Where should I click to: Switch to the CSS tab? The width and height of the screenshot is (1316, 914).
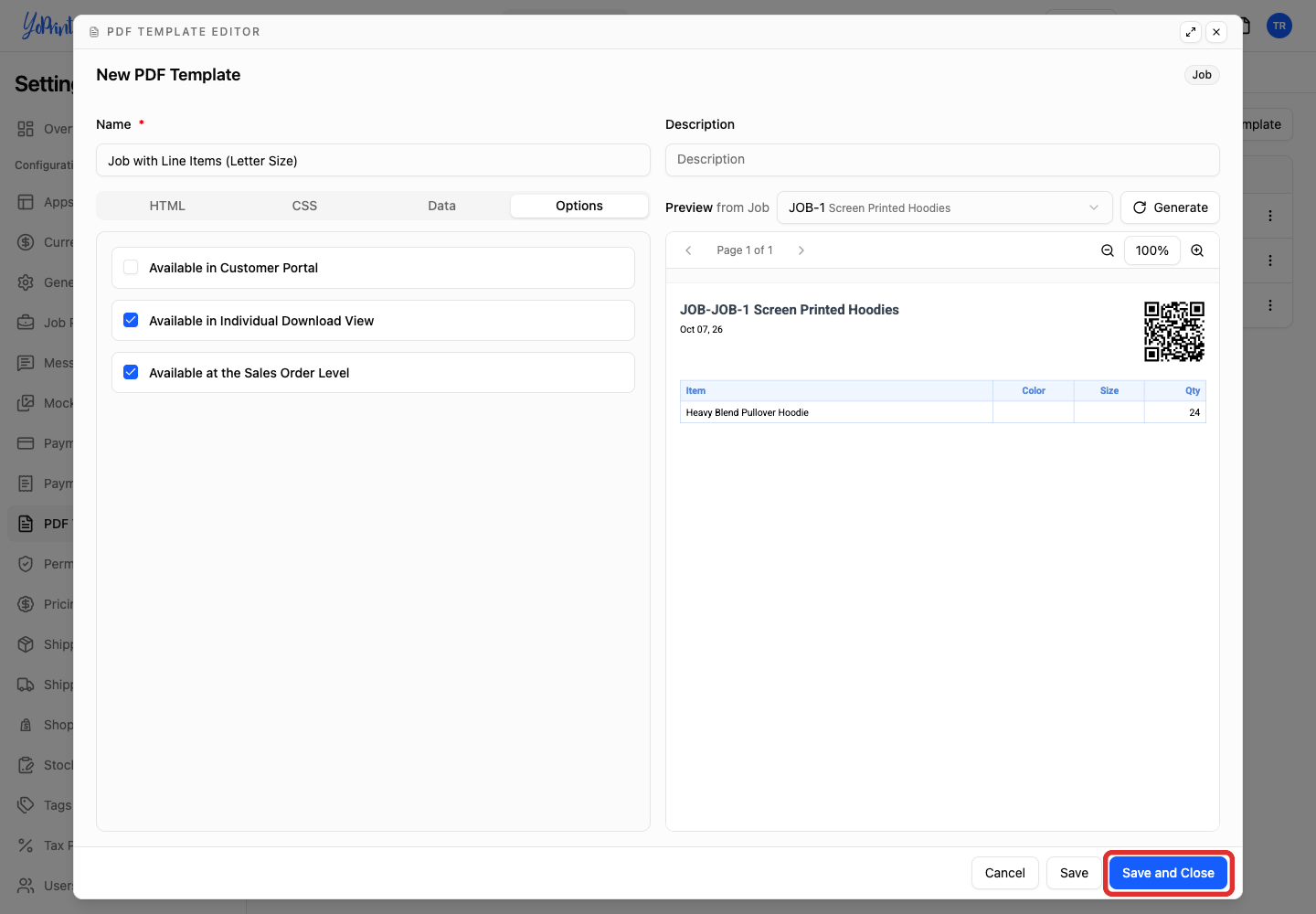(x=304, y=206)
